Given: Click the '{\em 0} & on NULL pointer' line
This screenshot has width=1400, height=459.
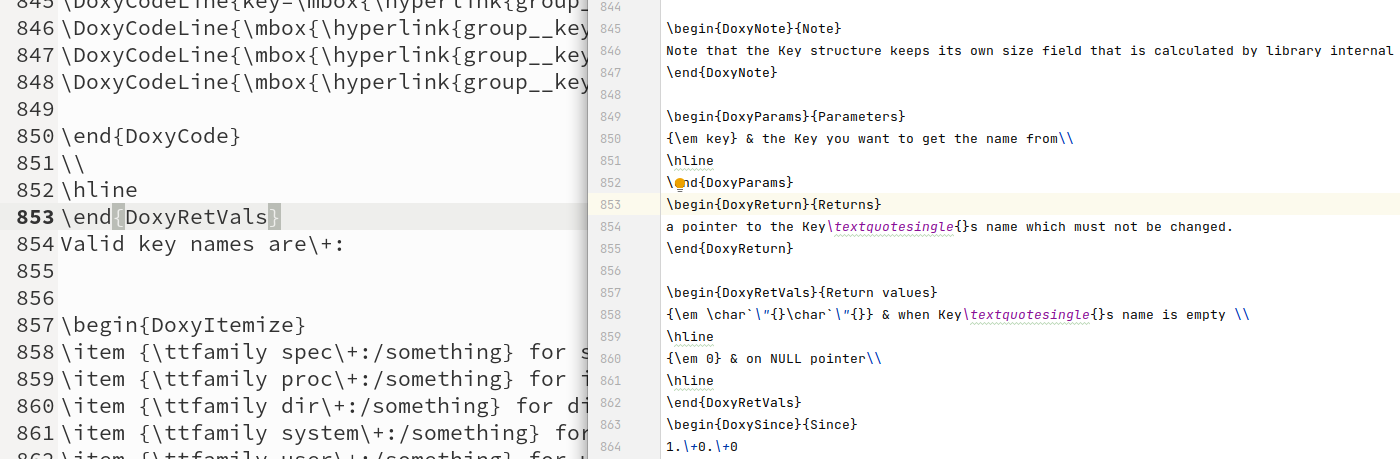Looking at the screenshot, I should coord(774,358).
